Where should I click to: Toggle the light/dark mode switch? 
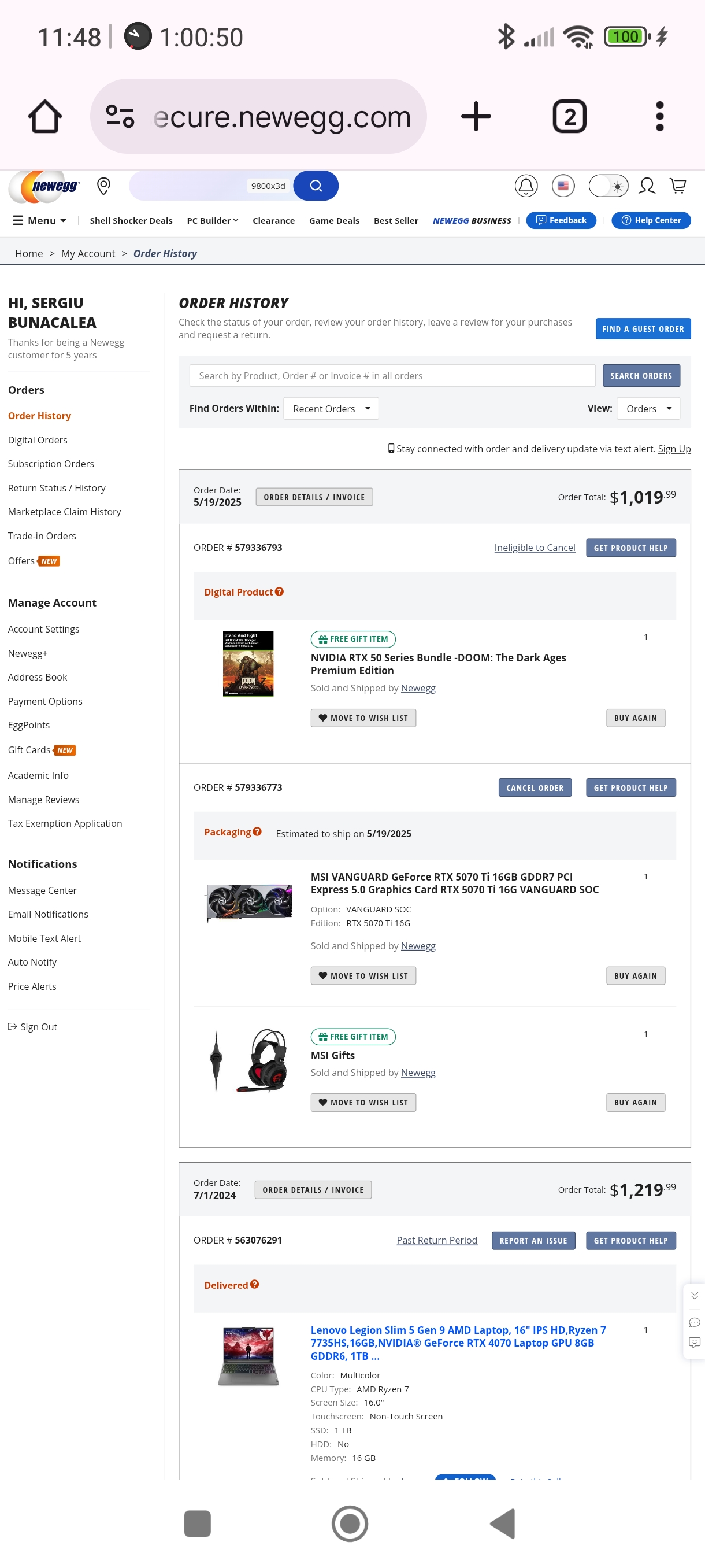(608, 186)
